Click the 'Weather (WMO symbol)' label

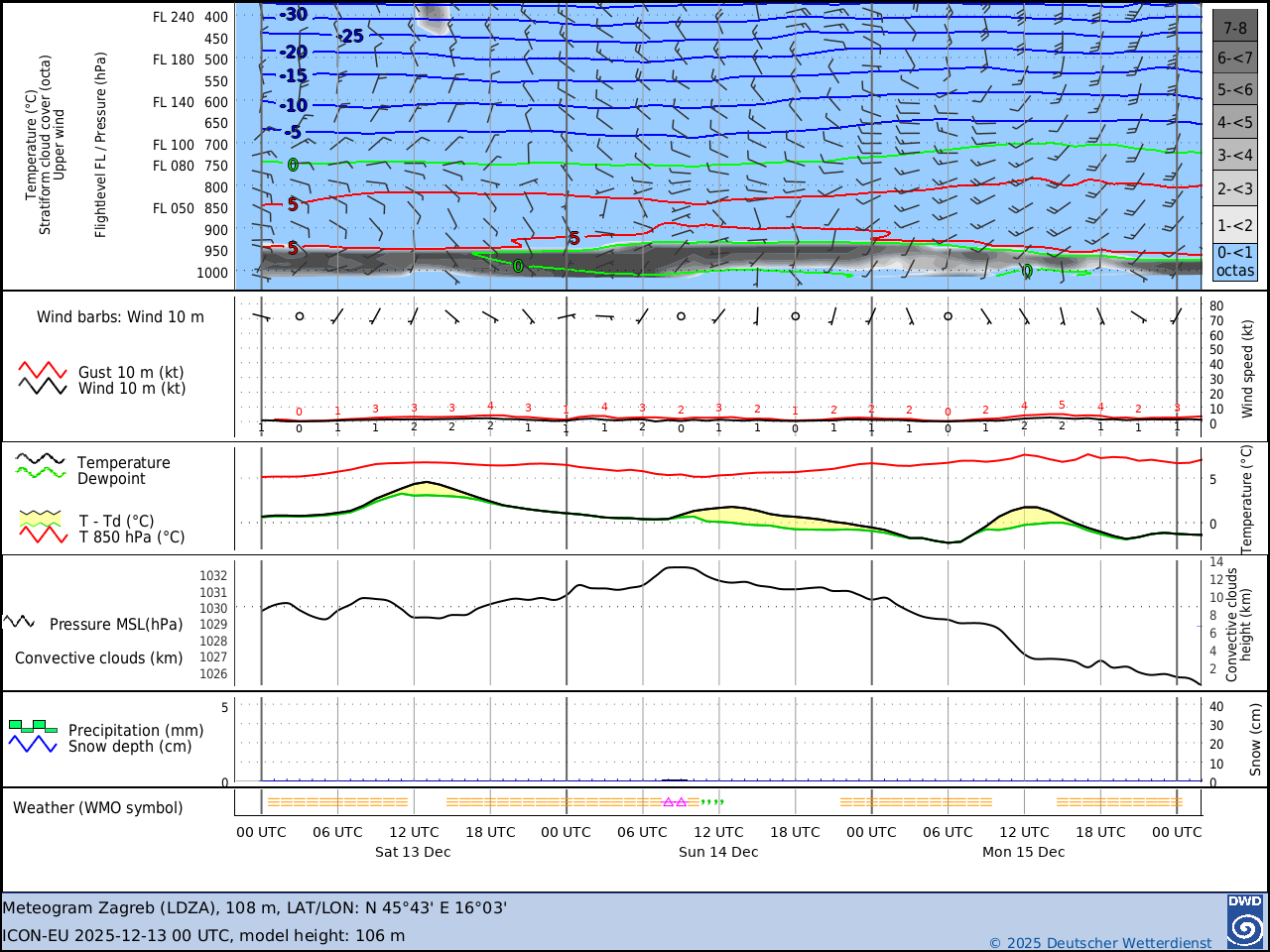(98, 807)
